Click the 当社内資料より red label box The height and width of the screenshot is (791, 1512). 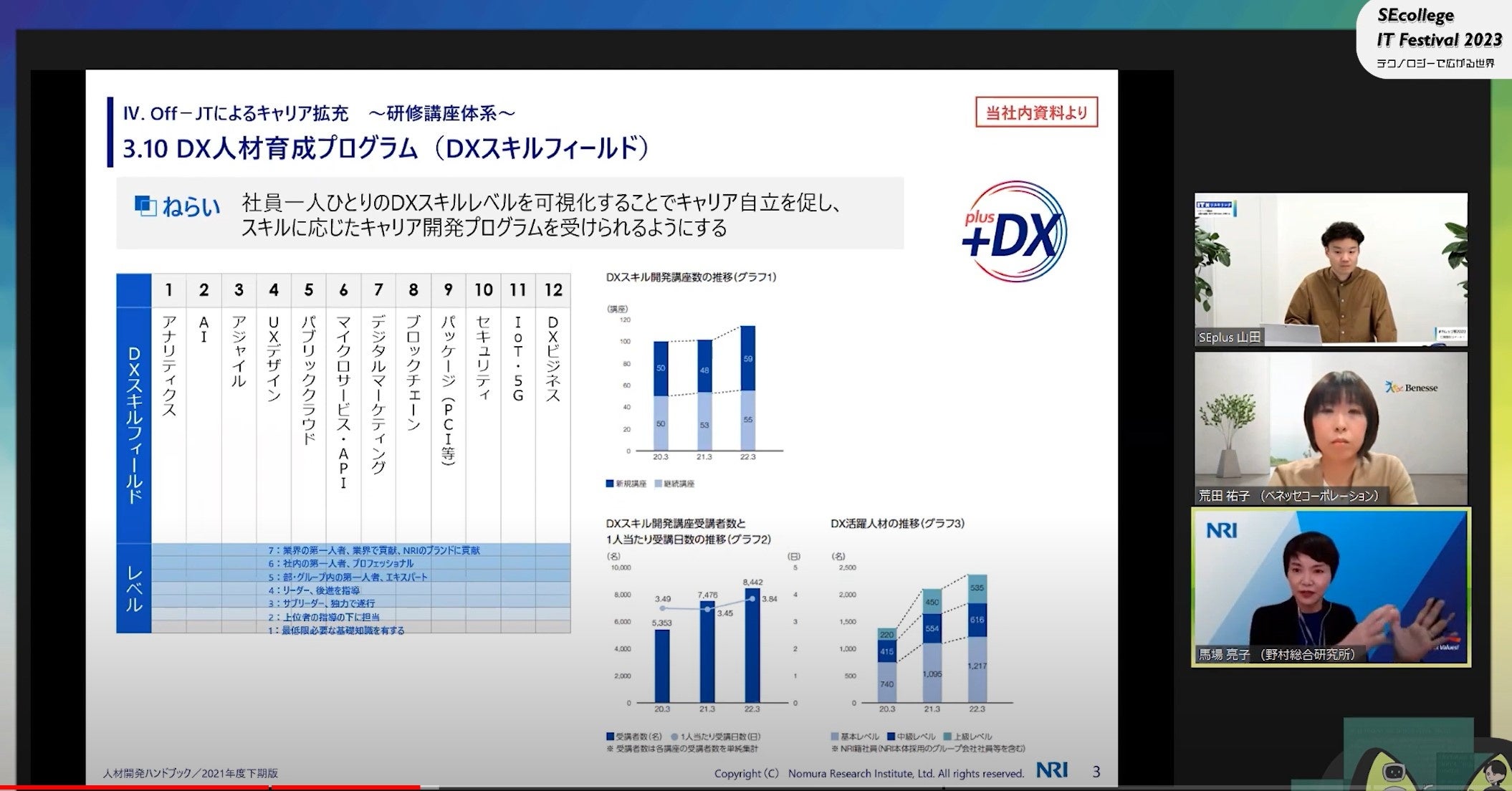coord(1036,112)
